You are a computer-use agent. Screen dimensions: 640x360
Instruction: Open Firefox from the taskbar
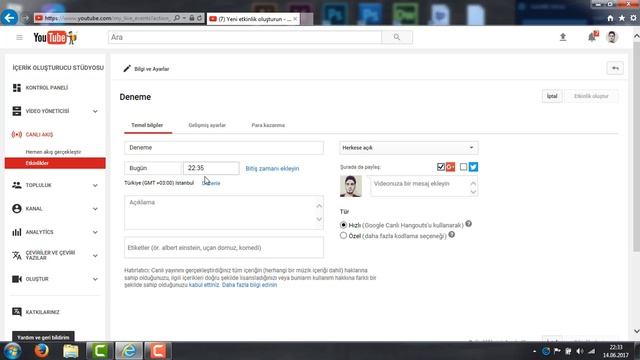tap(41, 351)
